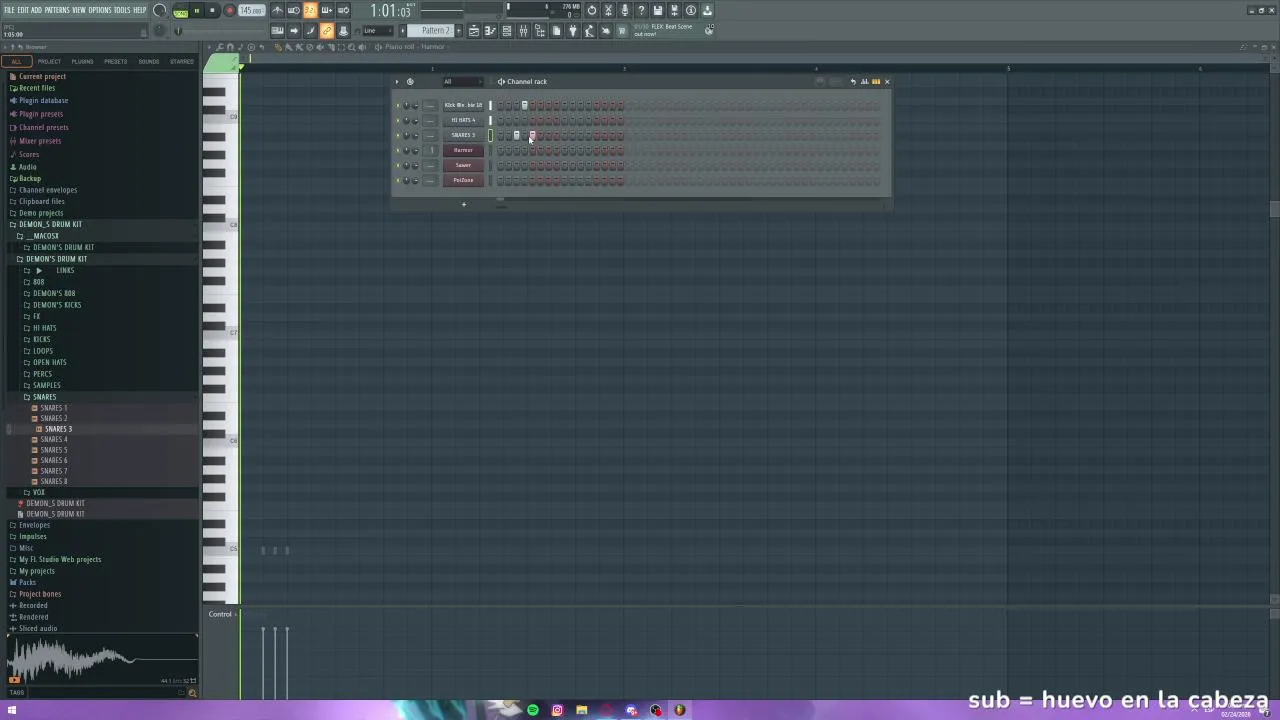The width and height of the screenshot is (1280, 720).
Task: Open the TOOLS menu
Action: [x=122, y=10]
